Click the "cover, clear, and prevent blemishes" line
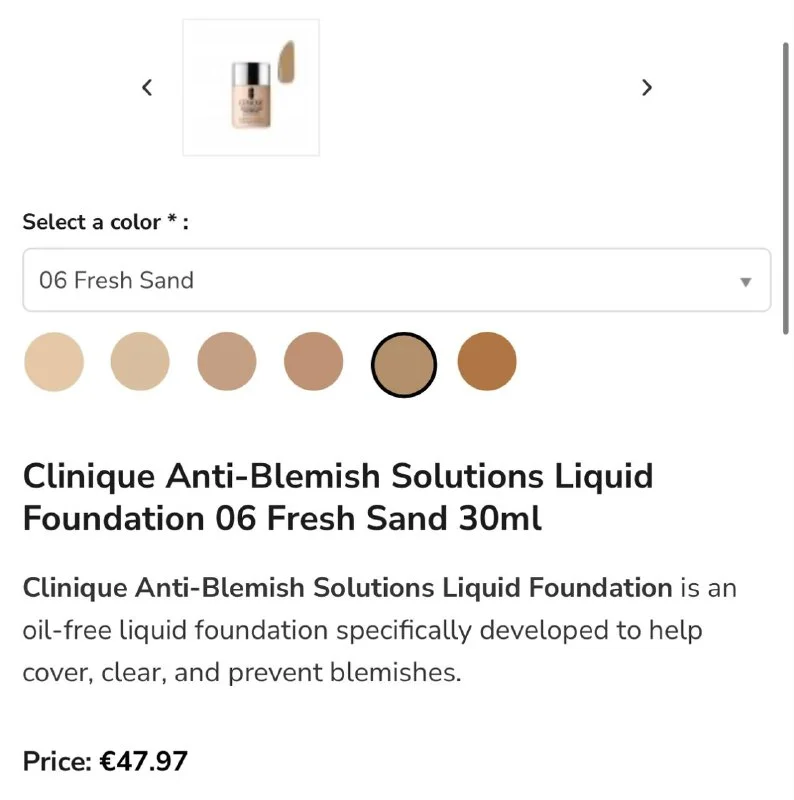Screen dimensions: 794x800 click(242, 673)
